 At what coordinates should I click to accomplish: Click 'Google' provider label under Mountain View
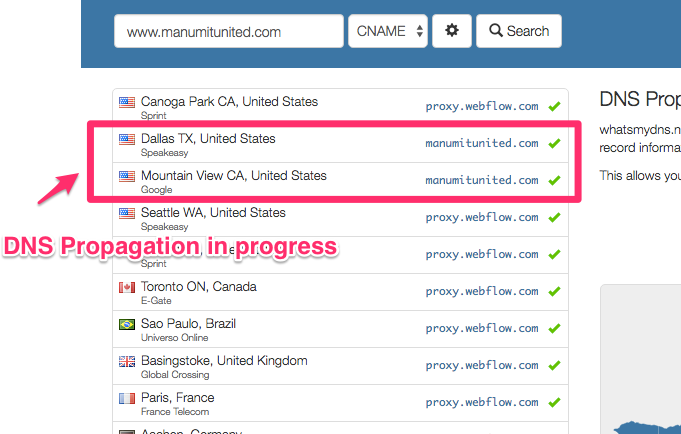point(156,190)
